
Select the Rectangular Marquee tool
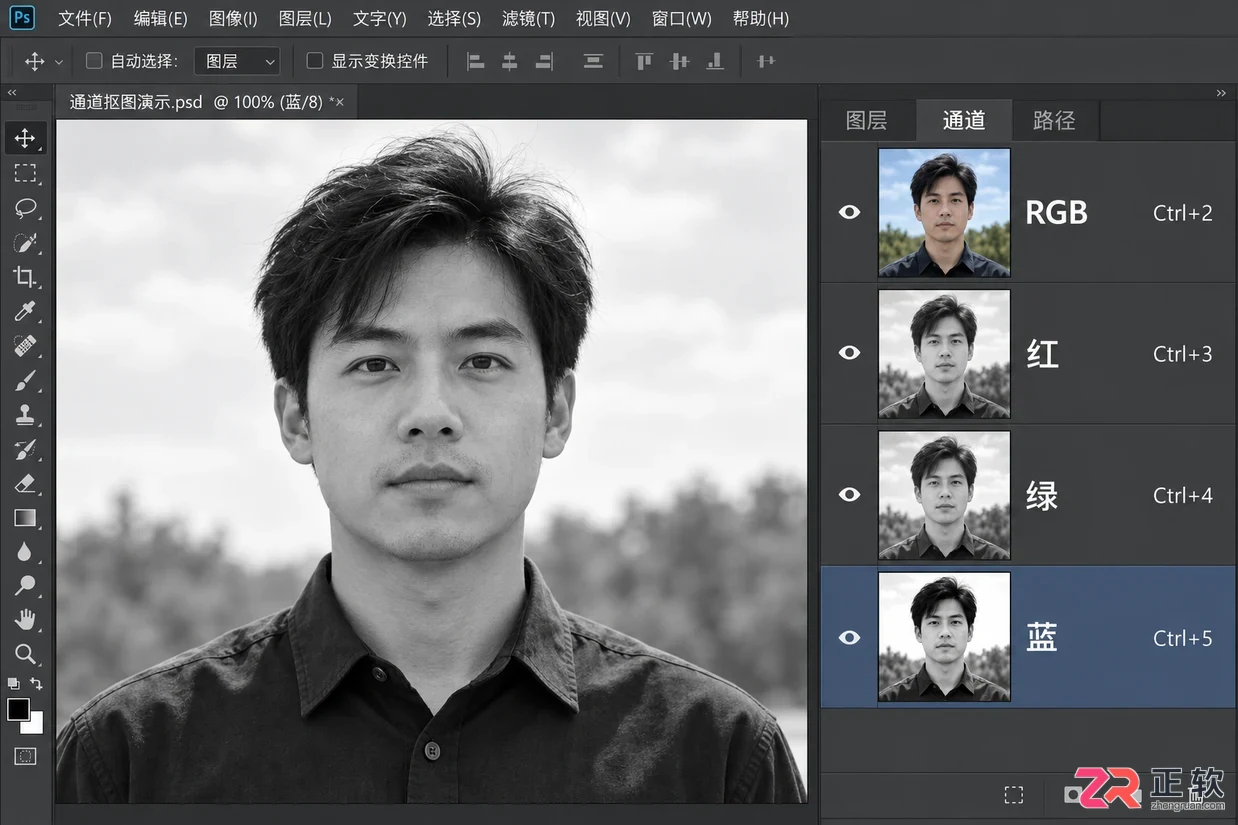pos(26,173)
